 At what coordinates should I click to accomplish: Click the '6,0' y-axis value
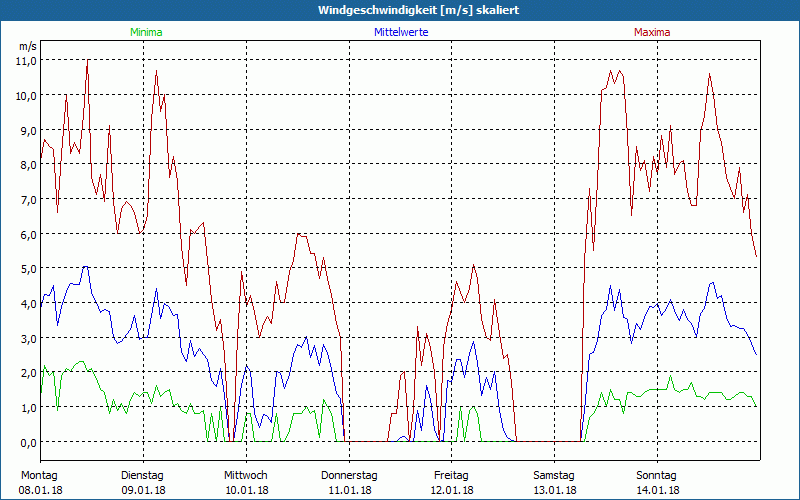[29, 235]
